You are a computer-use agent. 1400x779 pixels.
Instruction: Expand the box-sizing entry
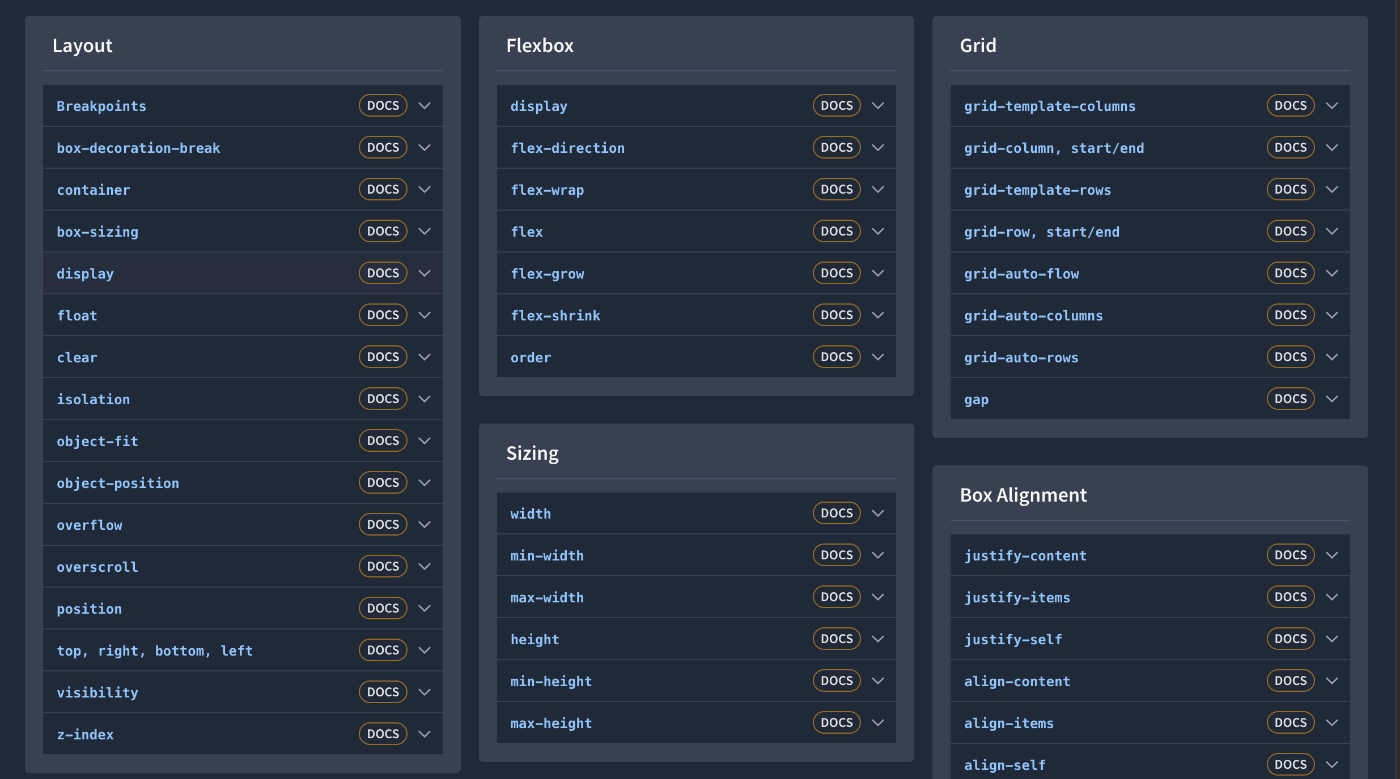424,231
